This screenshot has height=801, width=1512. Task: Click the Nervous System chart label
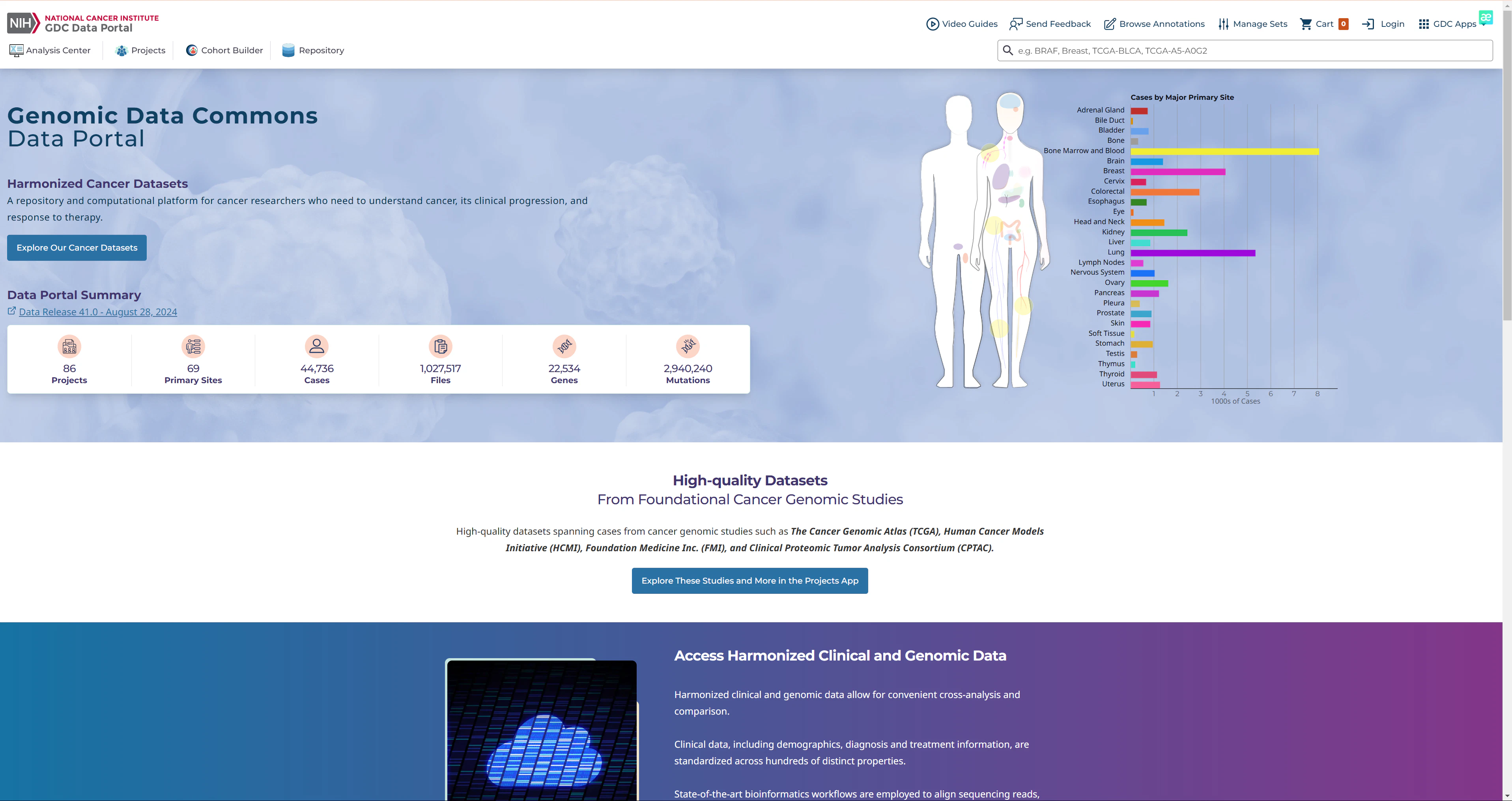1097,273
